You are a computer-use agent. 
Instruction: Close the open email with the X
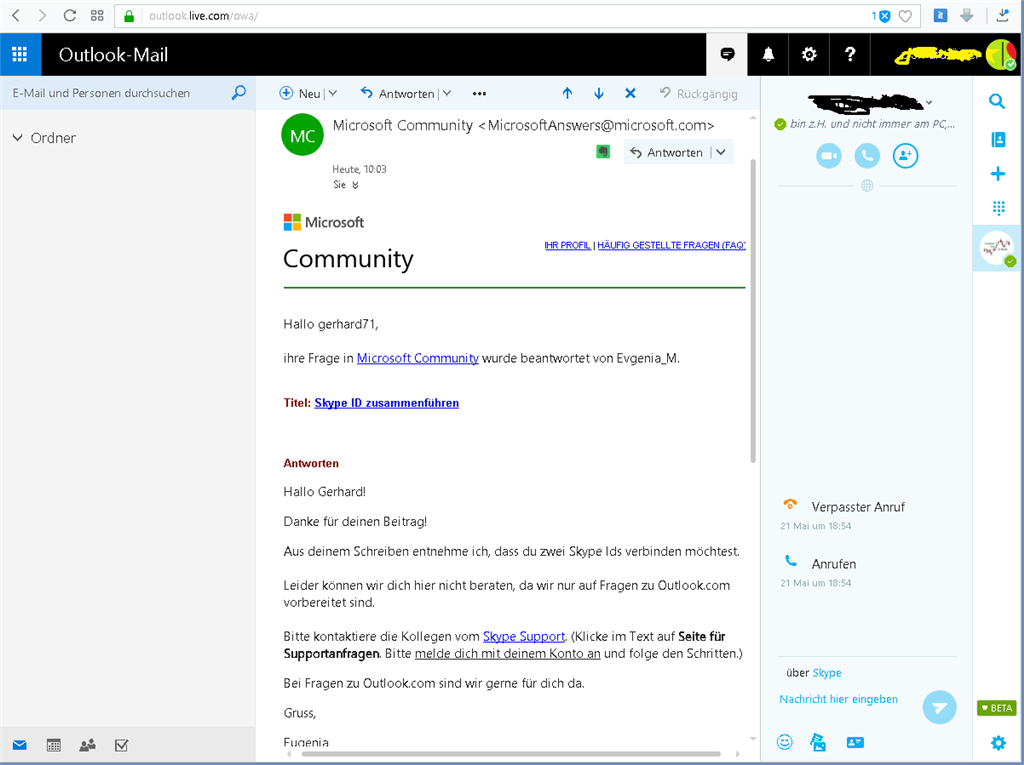tap(630, 93)
